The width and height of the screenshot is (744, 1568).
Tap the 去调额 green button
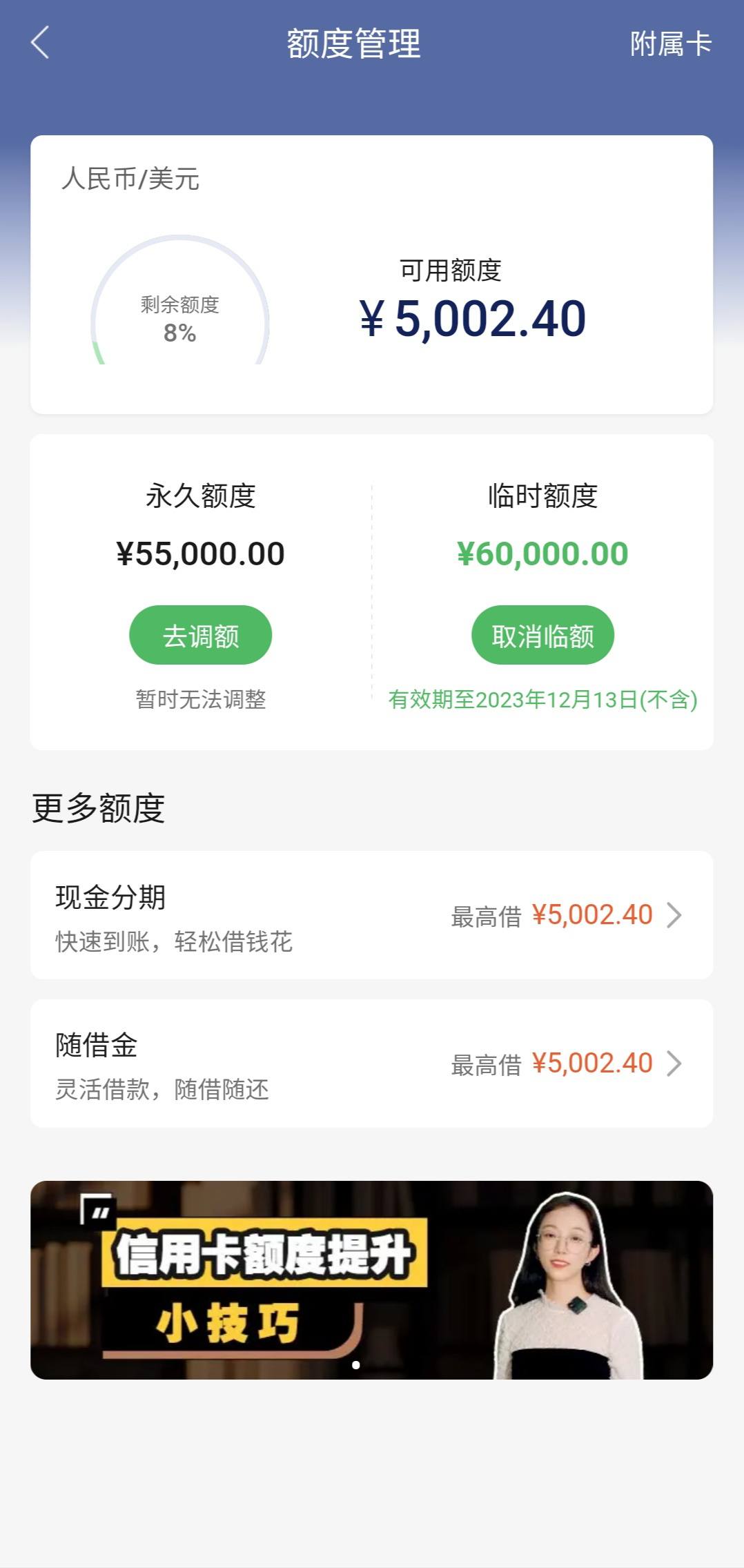[200, 635]
